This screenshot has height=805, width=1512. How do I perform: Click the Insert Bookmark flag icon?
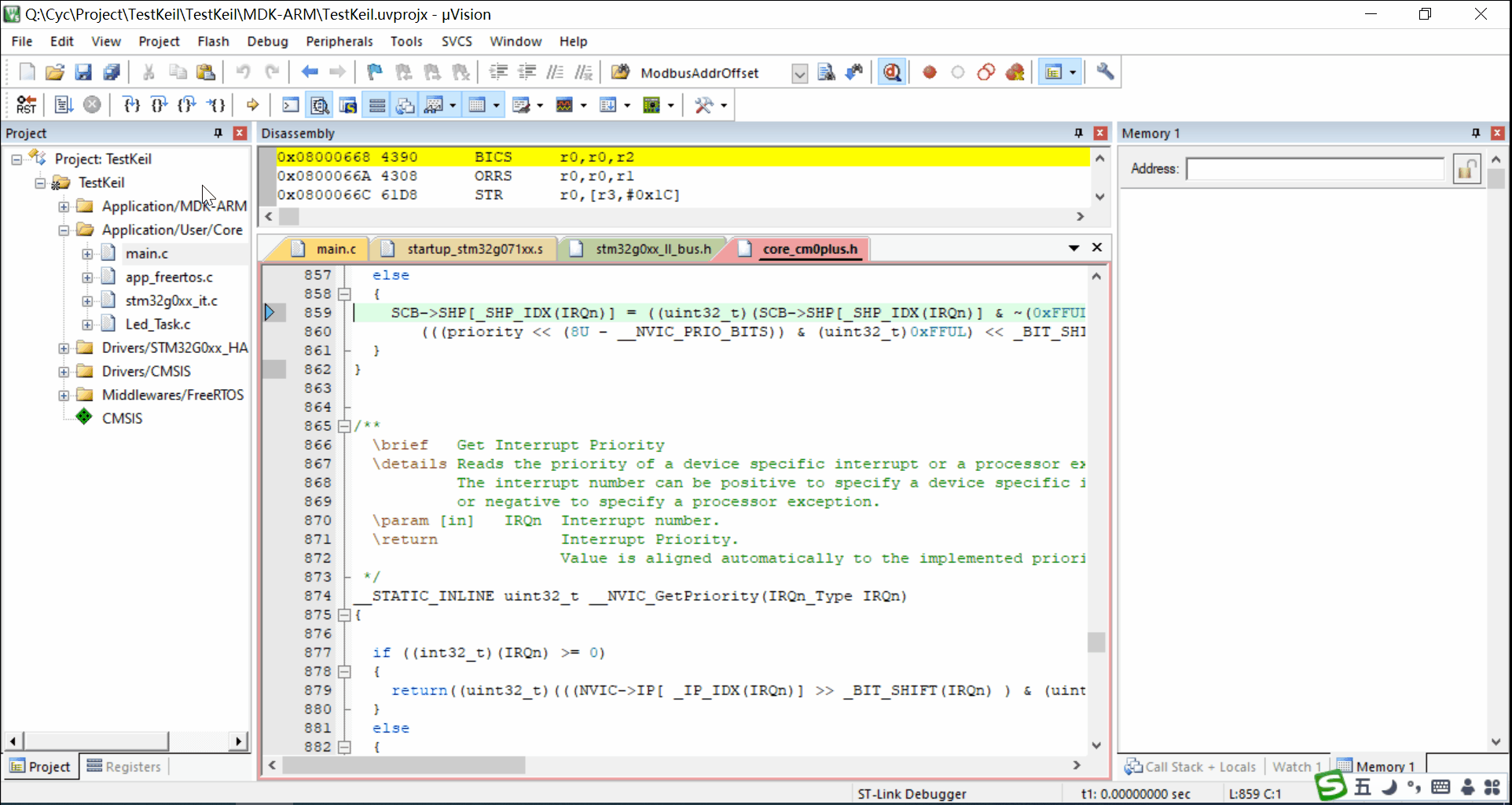(x=374, y=72)
